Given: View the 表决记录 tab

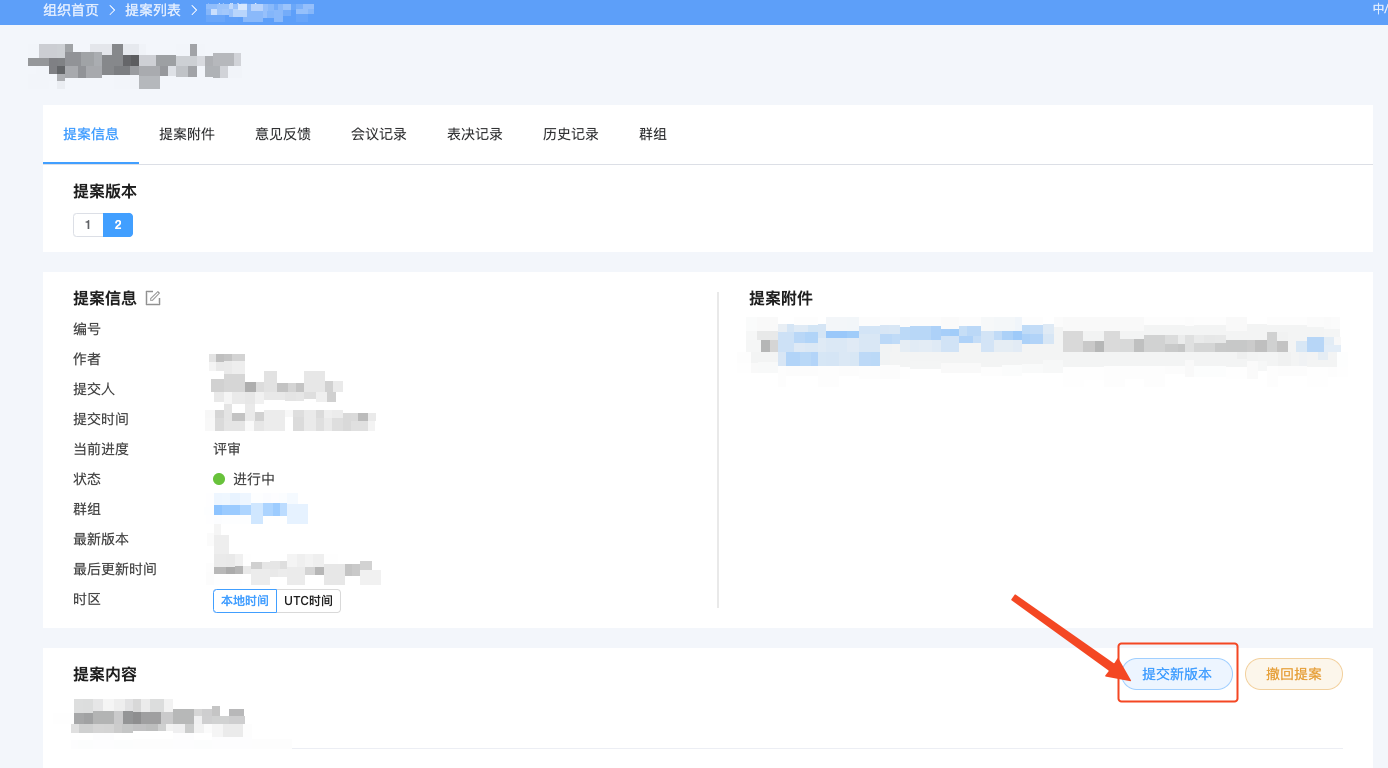Looking at the screenshot, I should point(475,134).
